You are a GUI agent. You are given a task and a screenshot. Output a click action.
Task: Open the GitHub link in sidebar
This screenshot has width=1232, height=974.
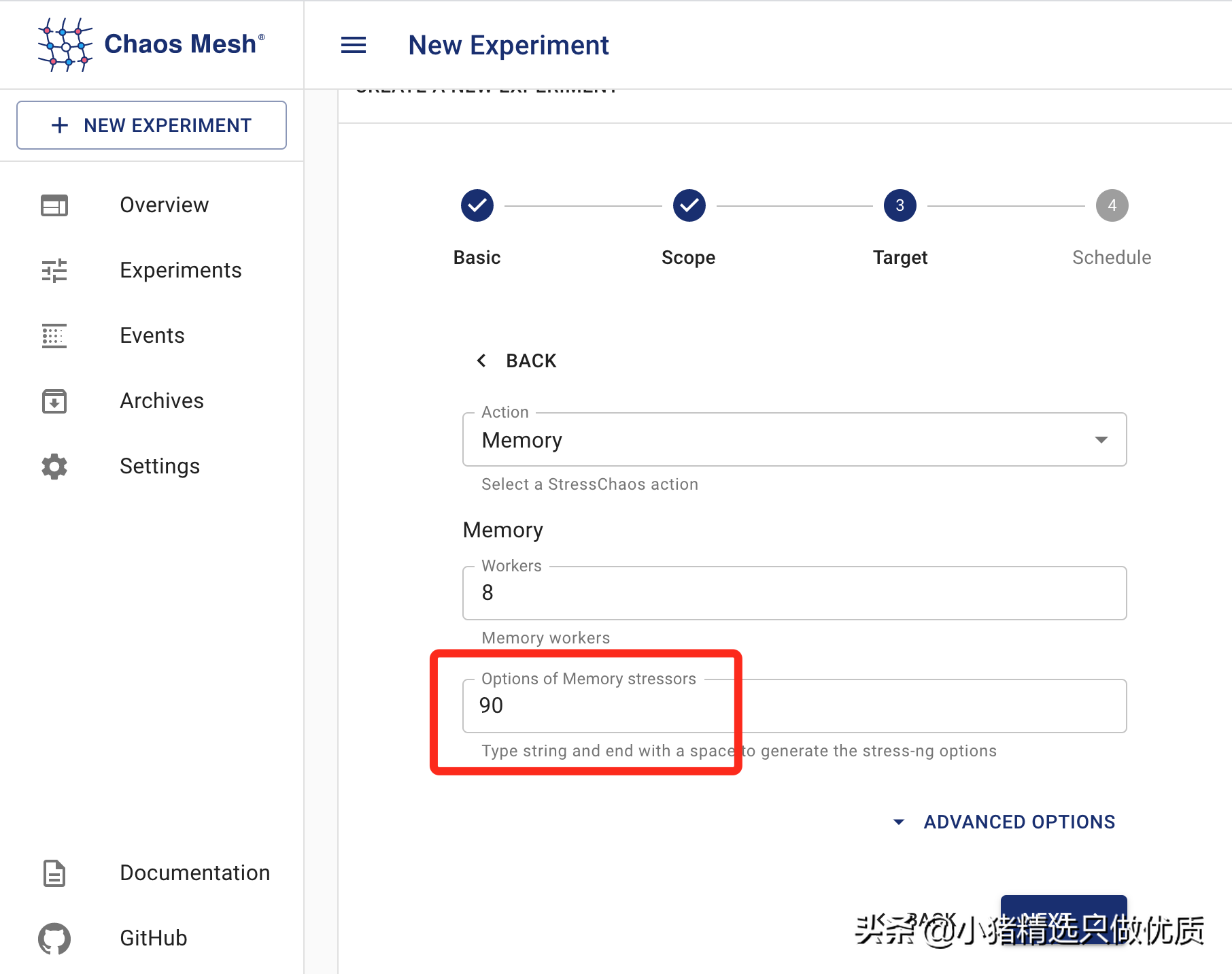[152, 939]
